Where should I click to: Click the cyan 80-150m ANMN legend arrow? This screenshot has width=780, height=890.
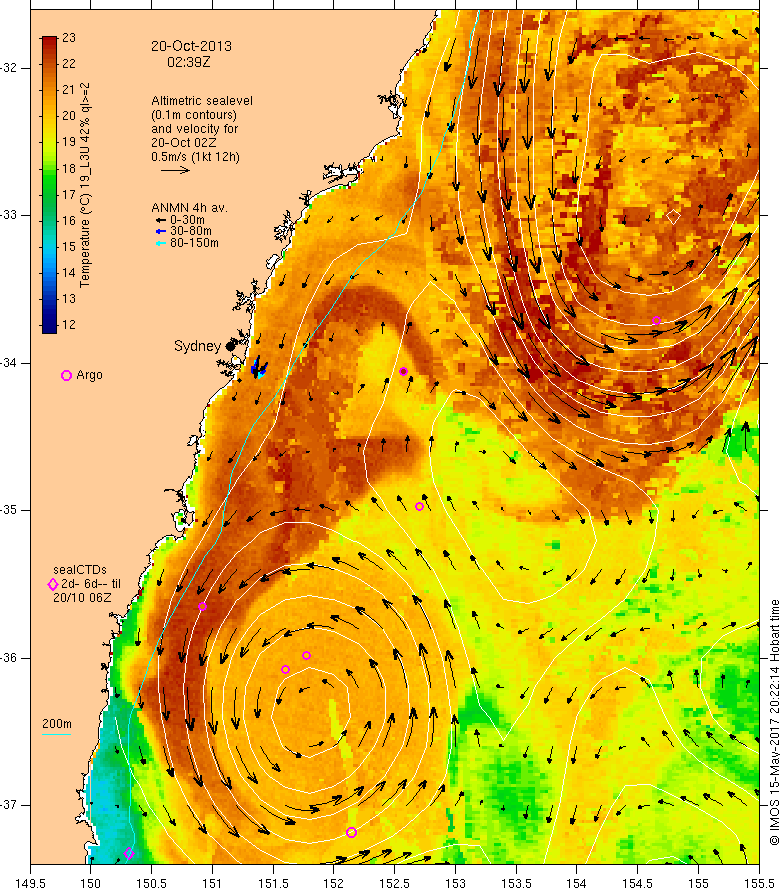pos(161,243)
